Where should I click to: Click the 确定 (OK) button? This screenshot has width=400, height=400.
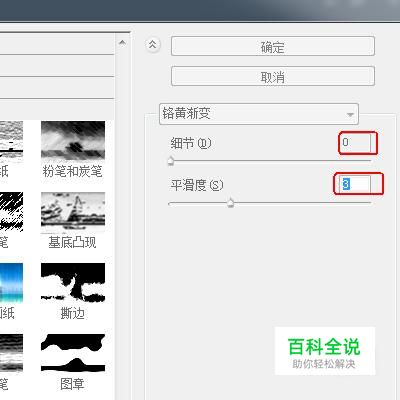(x=273, y=46)
